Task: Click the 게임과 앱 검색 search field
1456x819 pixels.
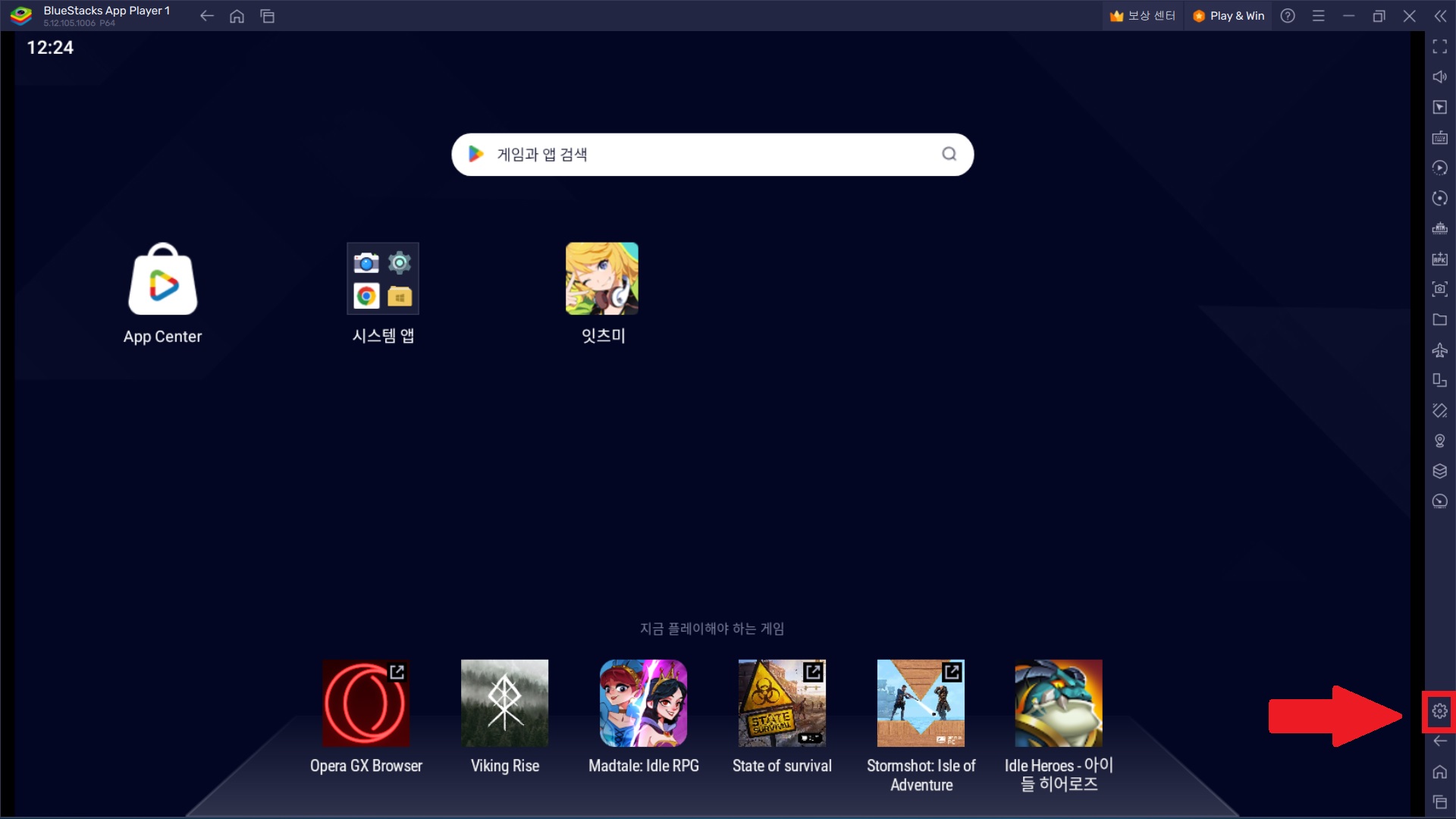Action: (x=712, y=155)
